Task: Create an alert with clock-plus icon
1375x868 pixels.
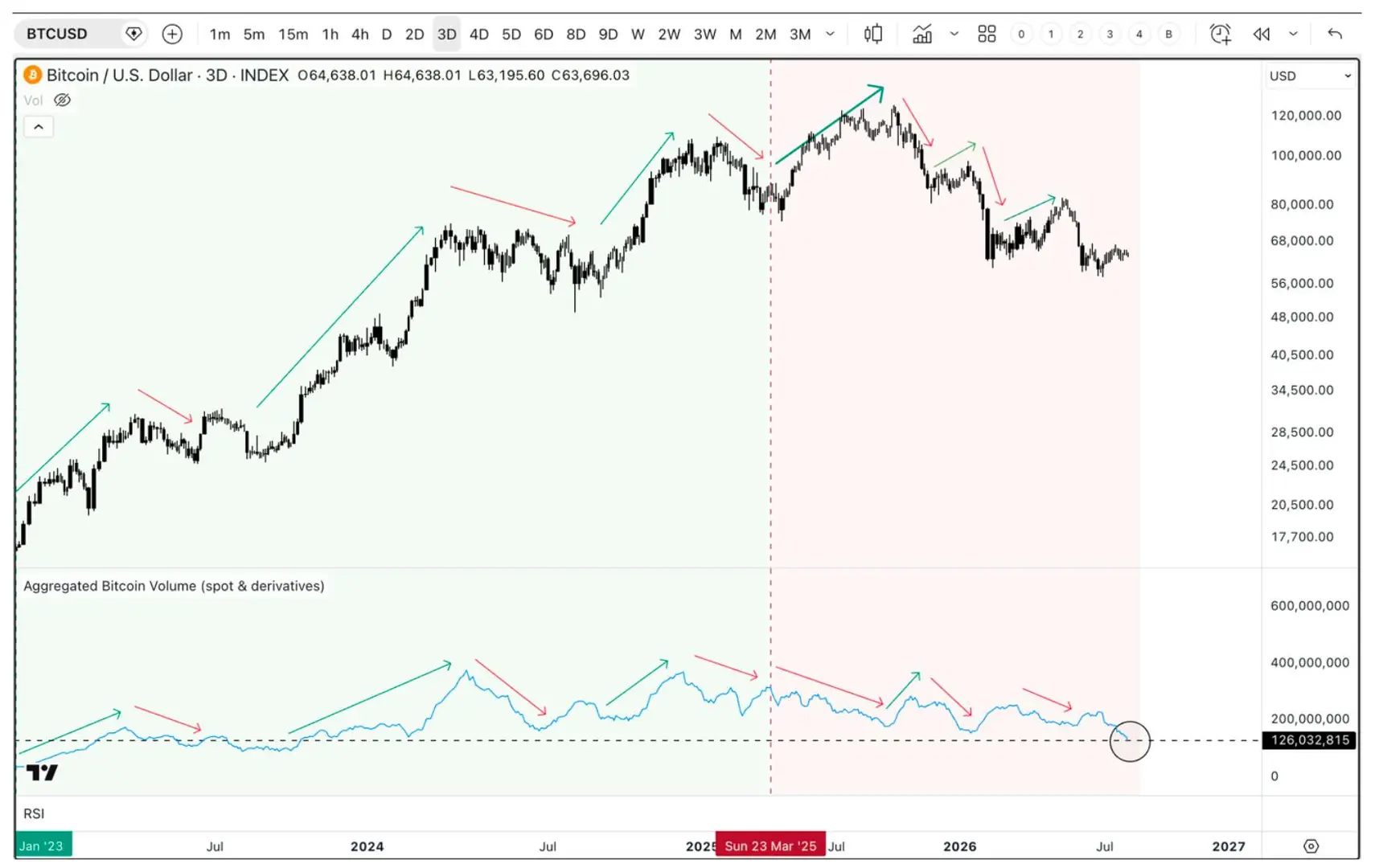Action: tap(1221, 34)
